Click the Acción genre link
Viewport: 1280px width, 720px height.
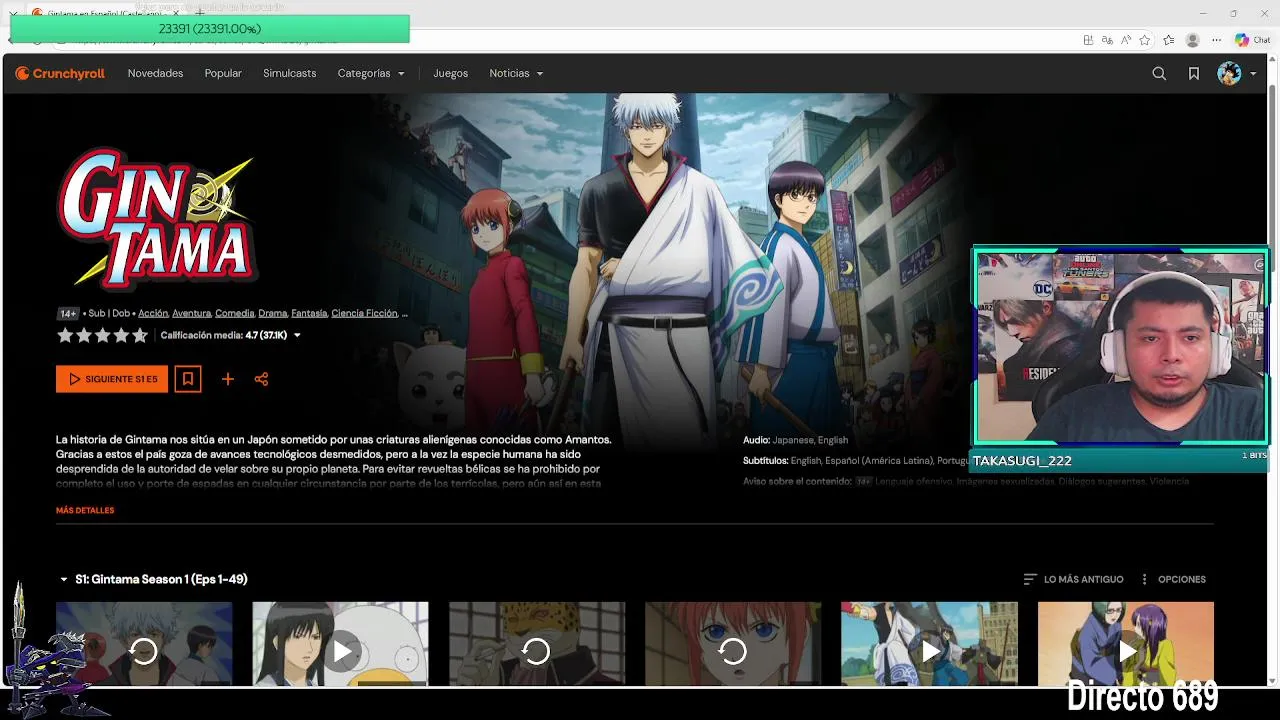click(153, 313)
